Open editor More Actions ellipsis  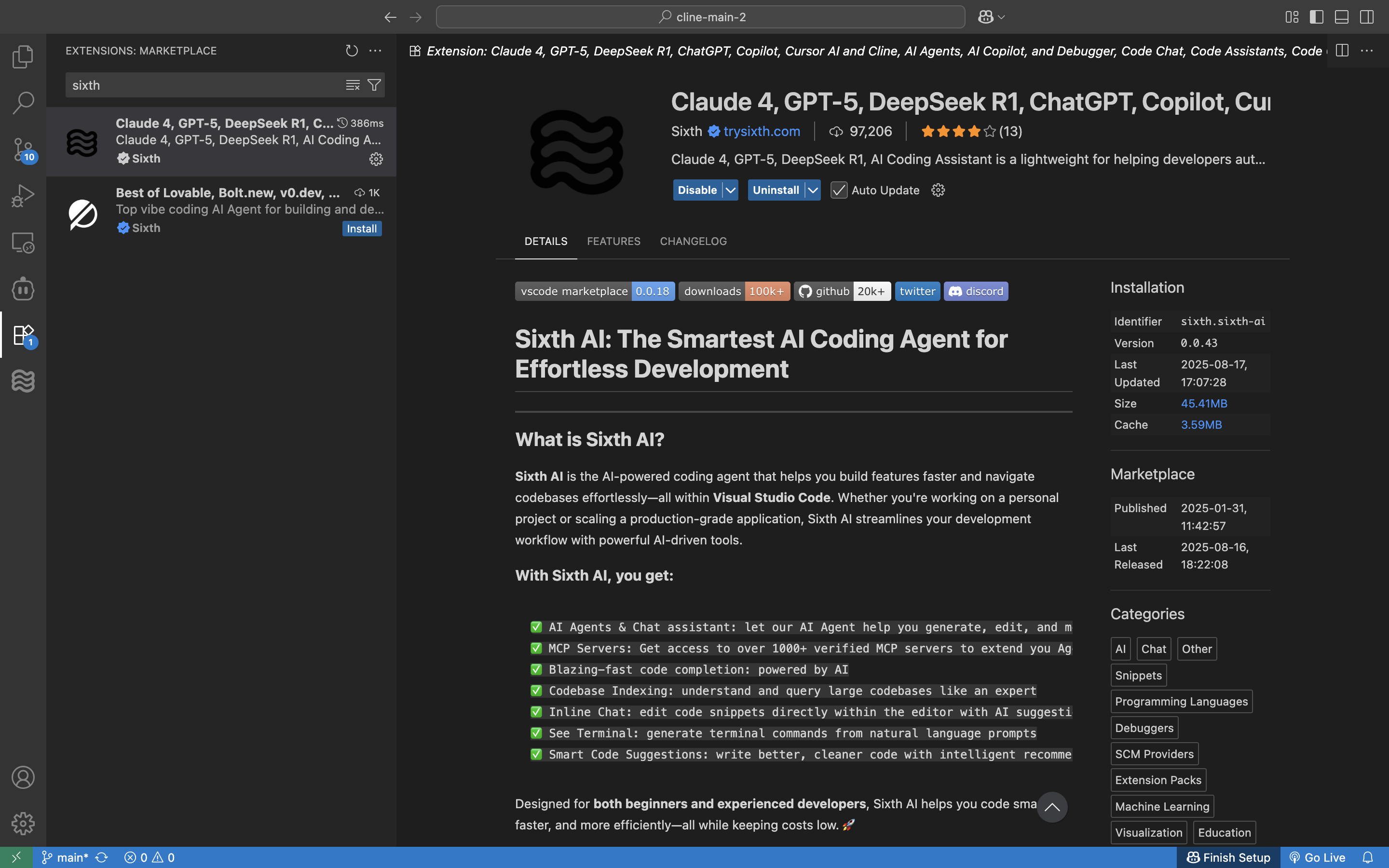tap(1367, 51)
